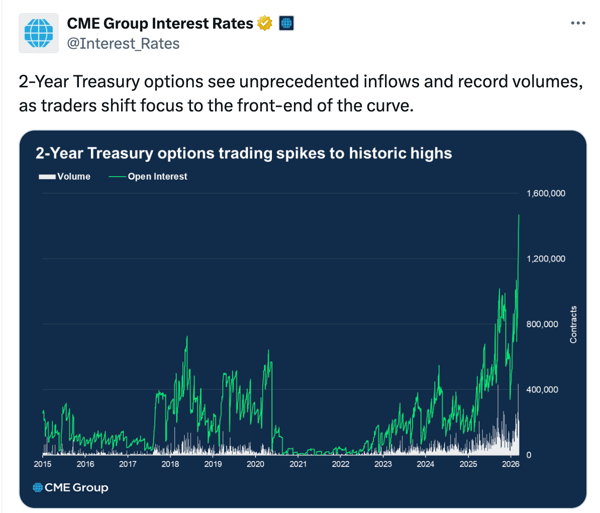Click the CME Group logo below the chart

70,487
